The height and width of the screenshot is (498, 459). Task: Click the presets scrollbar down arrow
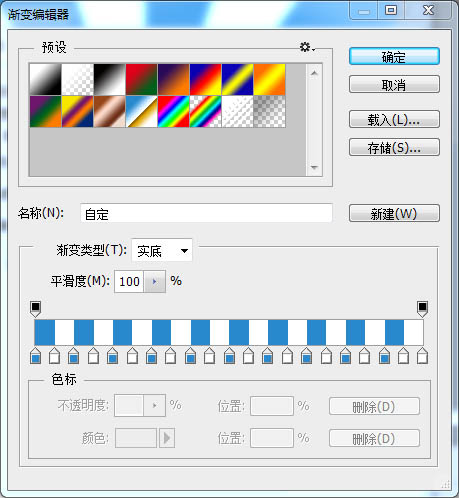tap(314, 167)
